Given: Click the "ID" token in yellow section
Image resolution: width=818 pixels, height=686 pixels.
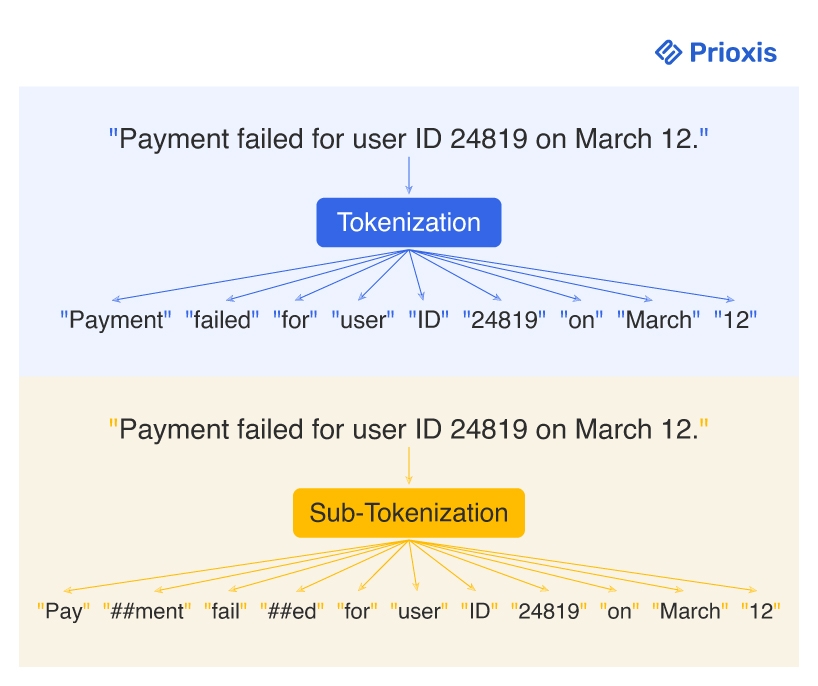Looking at the screenshot, I should click(x=479, y=612).
